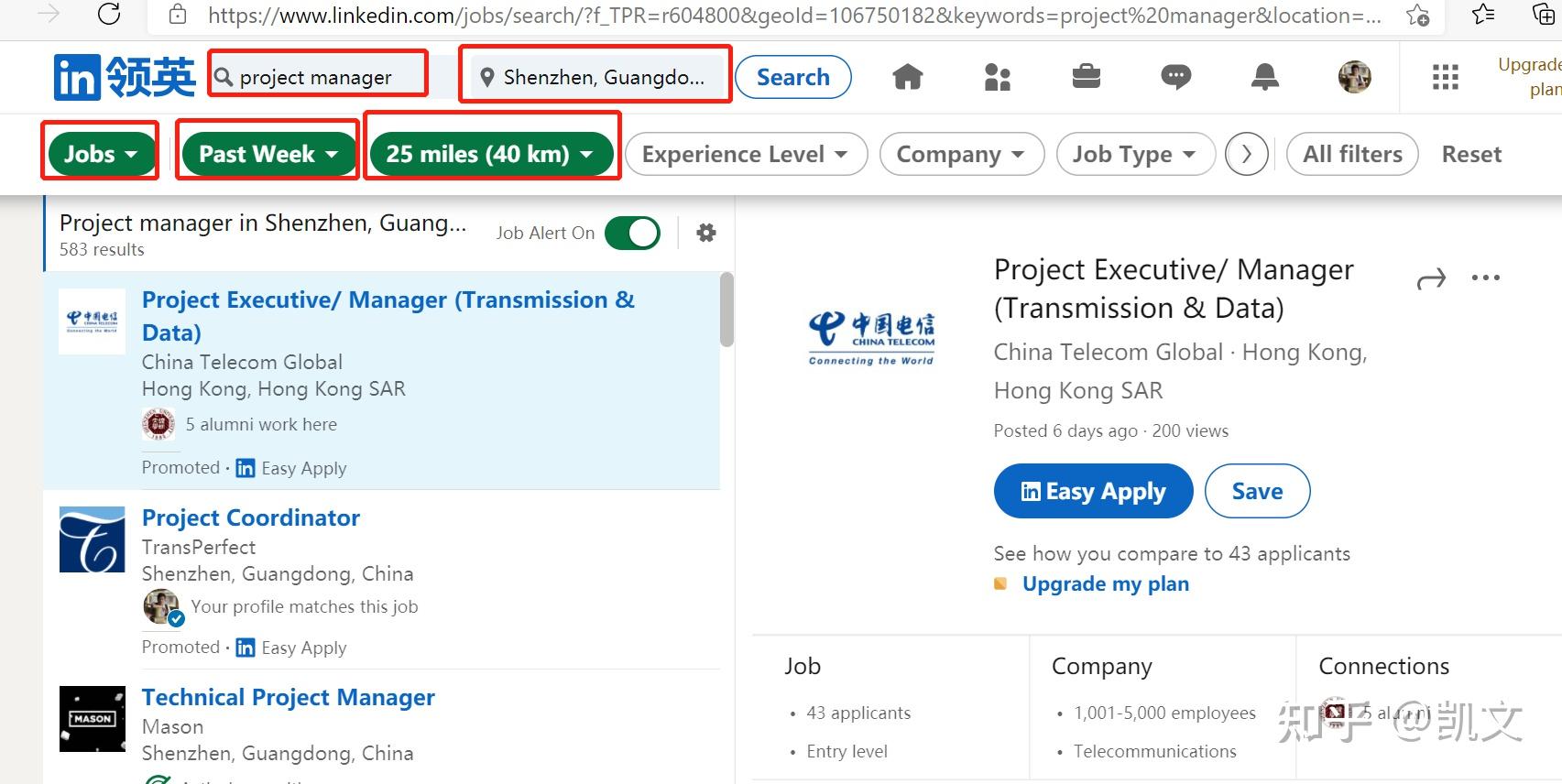This screenshot has width=1562, height=784.
Task: Open the Home icon in navigation
Action: click(908, 77)
